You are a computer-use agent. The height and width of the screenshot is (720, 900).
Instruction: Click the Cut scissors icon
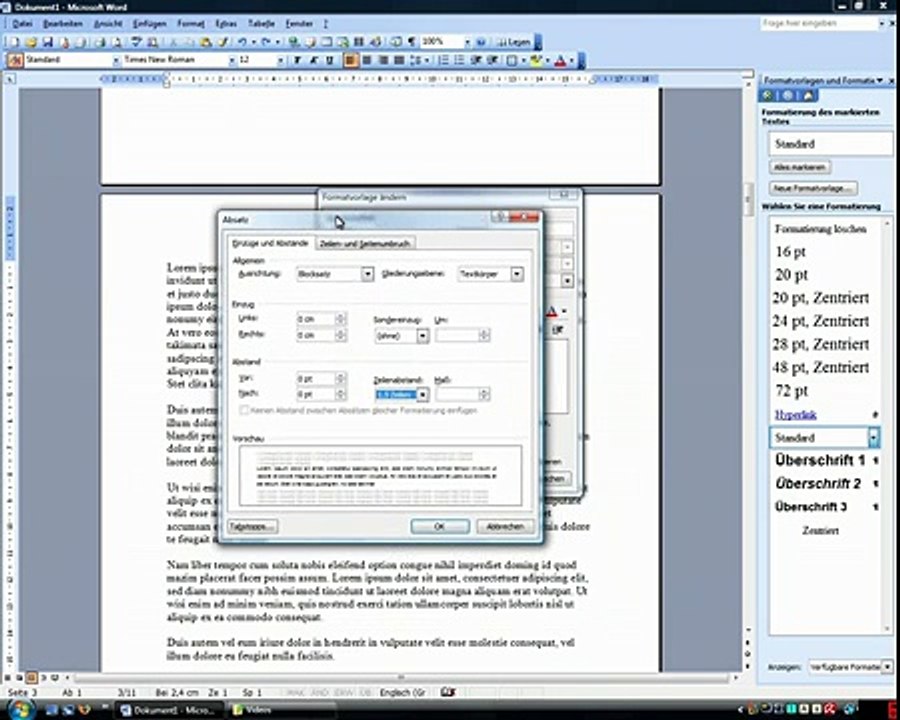[x=173, y=42]
